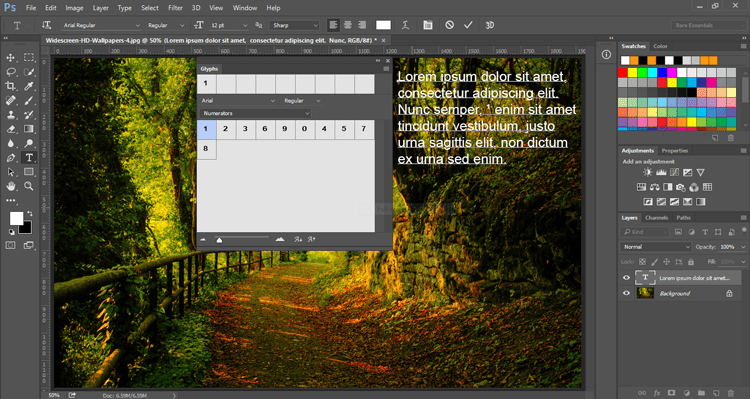Screen dimensions: 750x399
Task: Select the Eraser tool
Action: (x=10, y=129)
